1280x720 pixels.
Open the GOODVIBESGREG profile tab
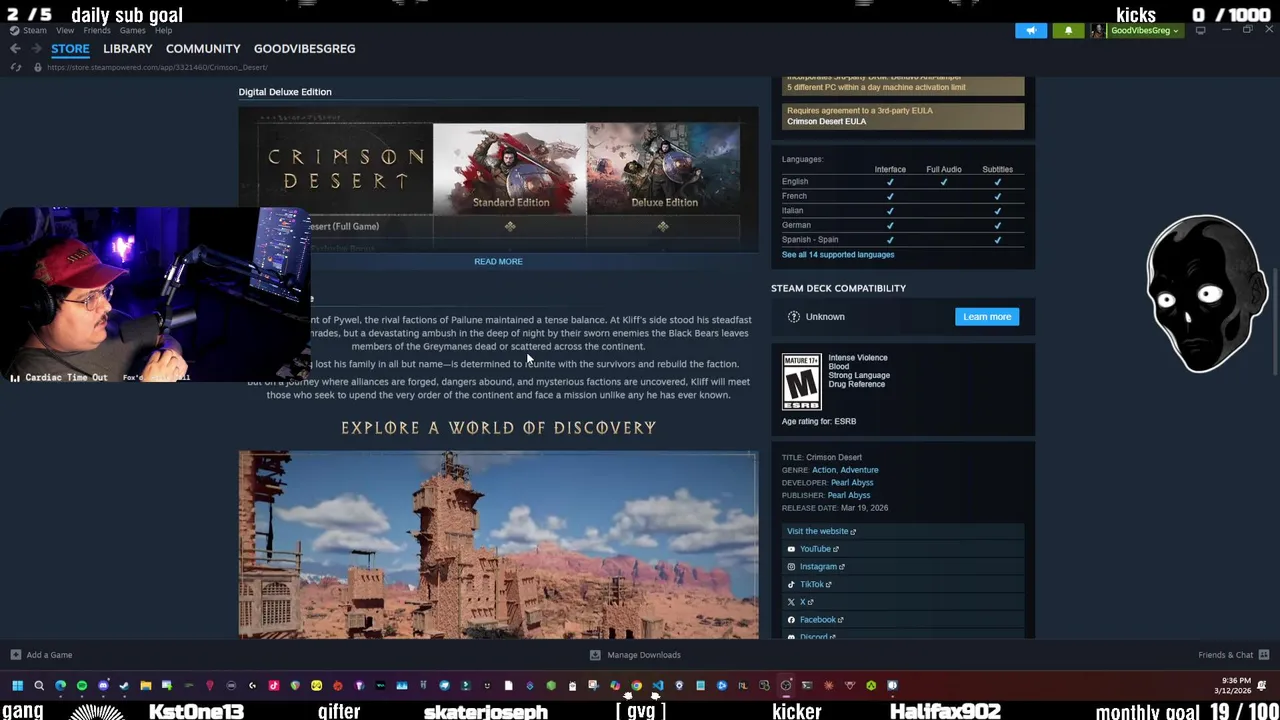coord(304,48)
